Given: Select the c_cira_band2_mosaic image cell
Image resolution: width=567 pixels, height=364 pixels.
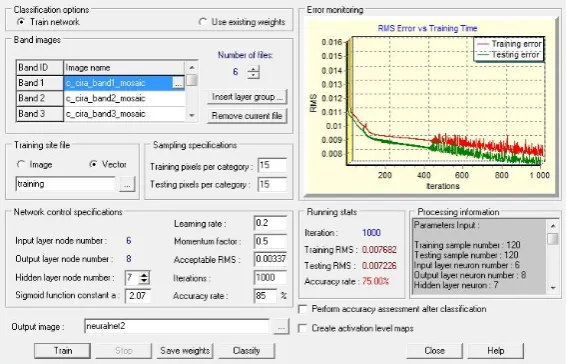Looking at the screenshot, I should point(124,98).
